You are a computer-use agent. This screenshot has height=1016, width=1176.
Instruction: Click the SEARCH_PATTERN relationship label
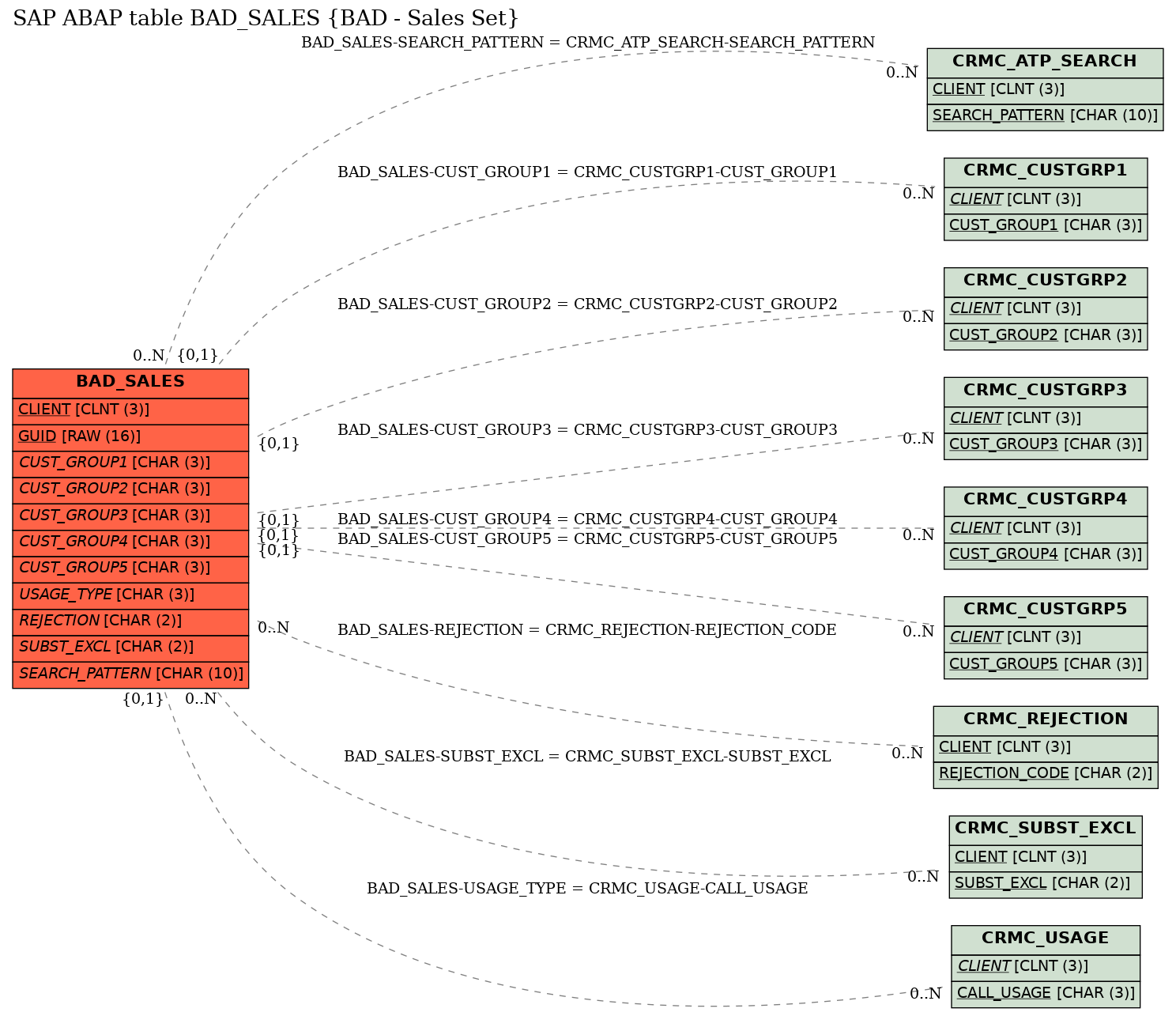588,43
